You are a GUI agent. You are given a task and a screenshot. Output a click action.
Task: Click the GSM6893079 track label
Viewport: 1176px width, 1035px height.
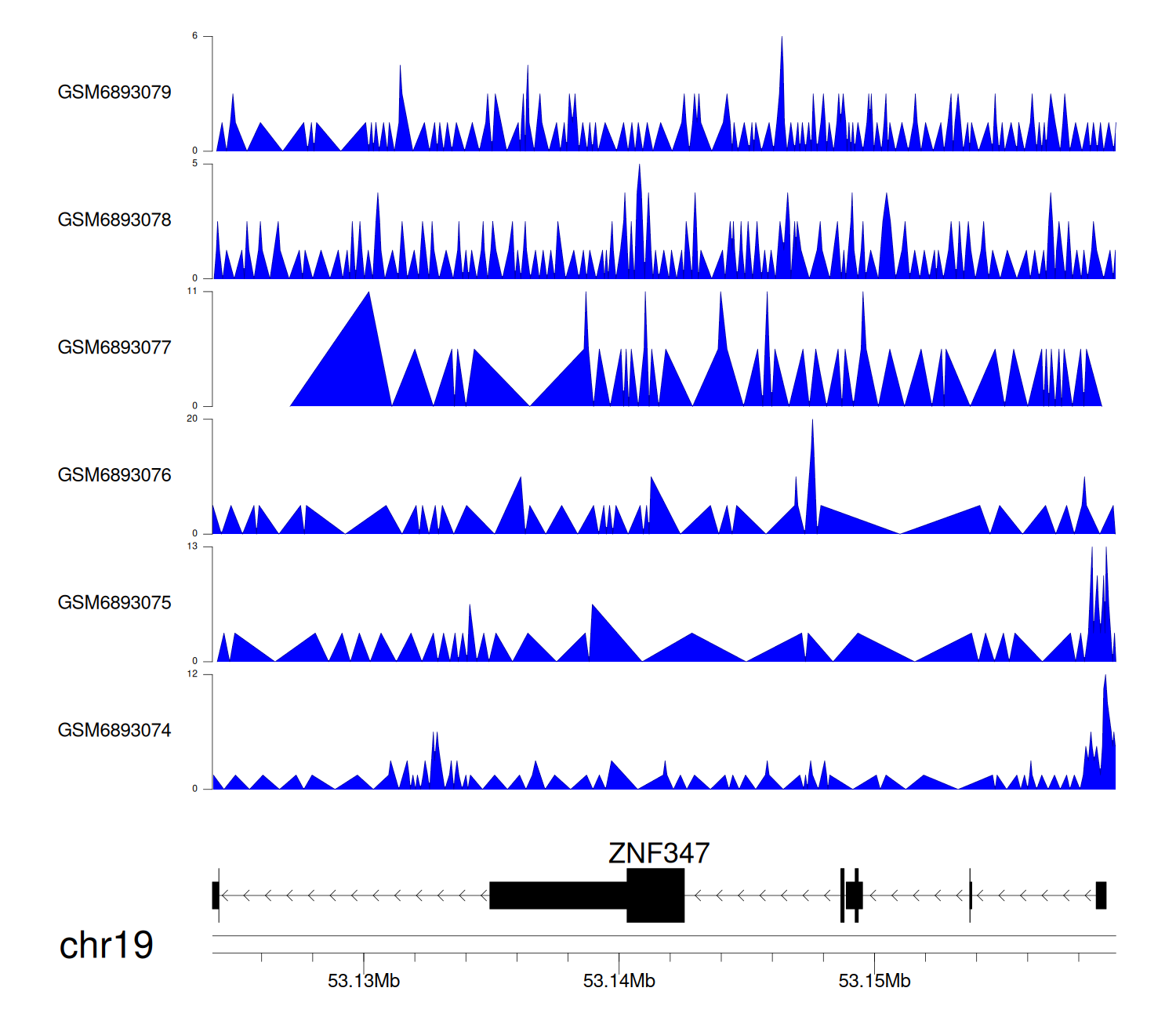[114, 93]
